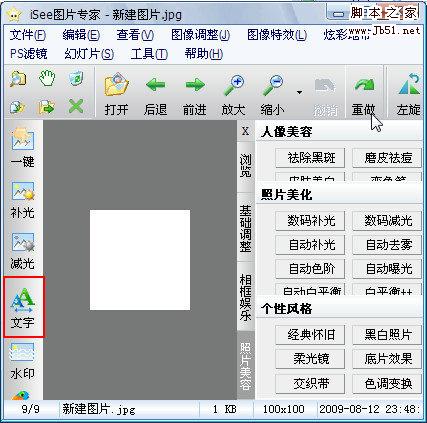Screen dimensions: 427x423
Task: Click the green Forward (前进) arrow
Action: click(195, 85)
